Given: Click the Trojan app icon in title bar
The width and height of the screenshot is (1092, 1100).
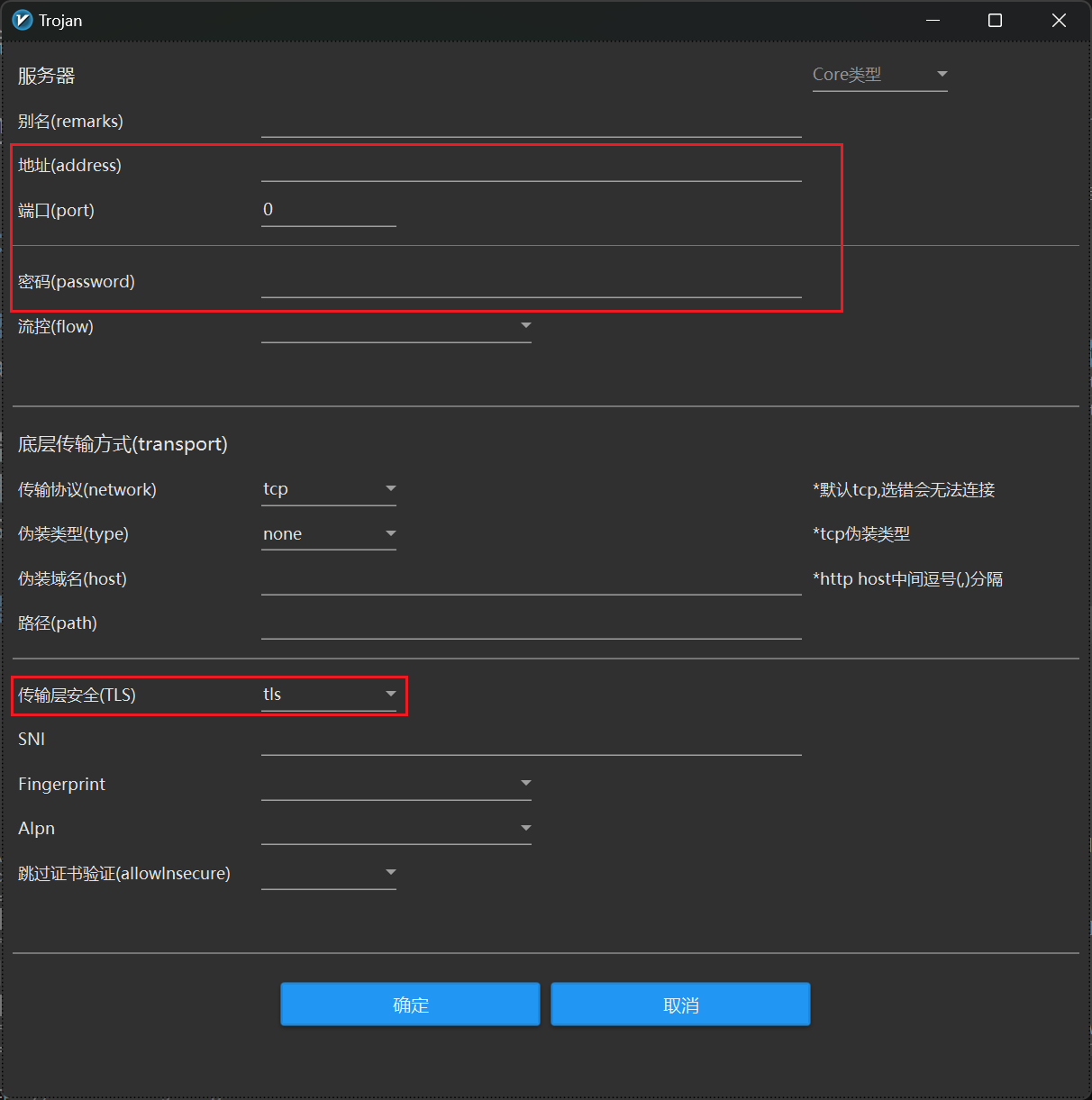Looking at the screenshot, I should pyautogui.click(x=23, y=20).
